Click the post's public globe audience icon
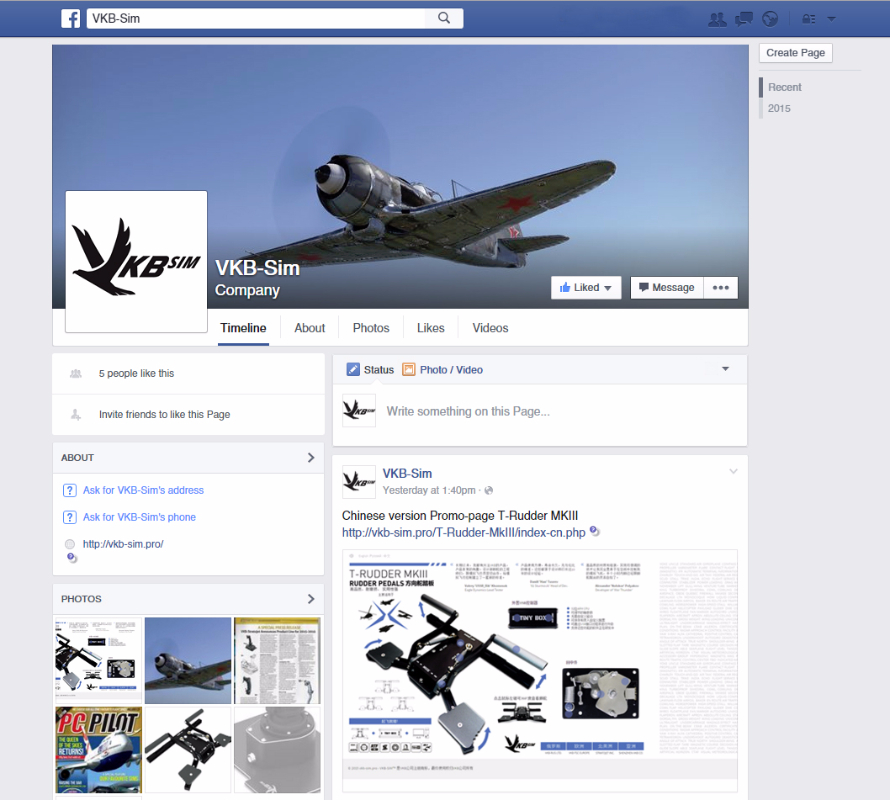Screen dimensions: 890x800 tap(489, 490)
